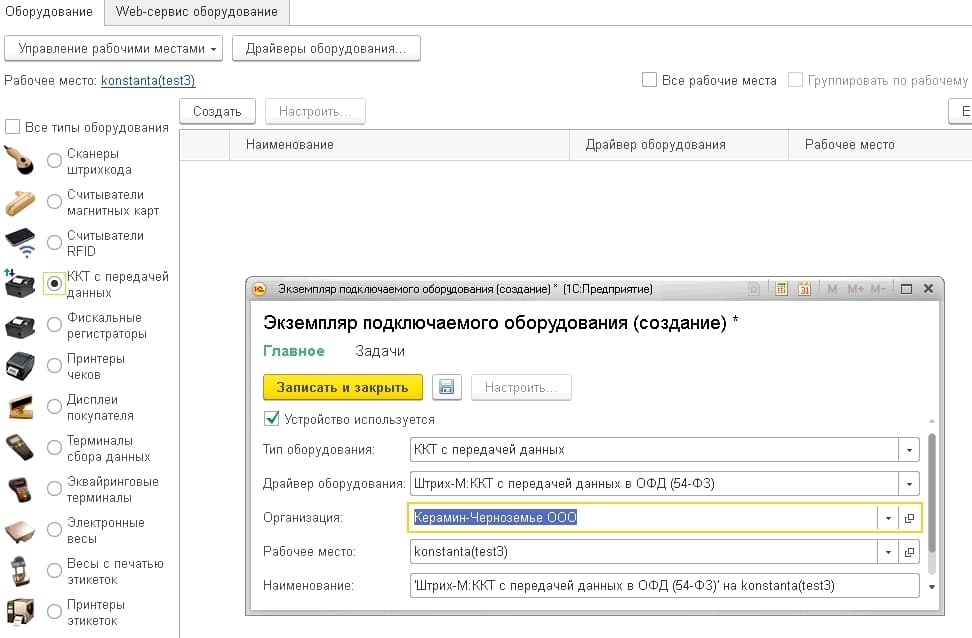Viewport: 972px width, 638px height.
Task: Open 'Управление рабочими местами' dropdown menu
Action: [113, 48]
